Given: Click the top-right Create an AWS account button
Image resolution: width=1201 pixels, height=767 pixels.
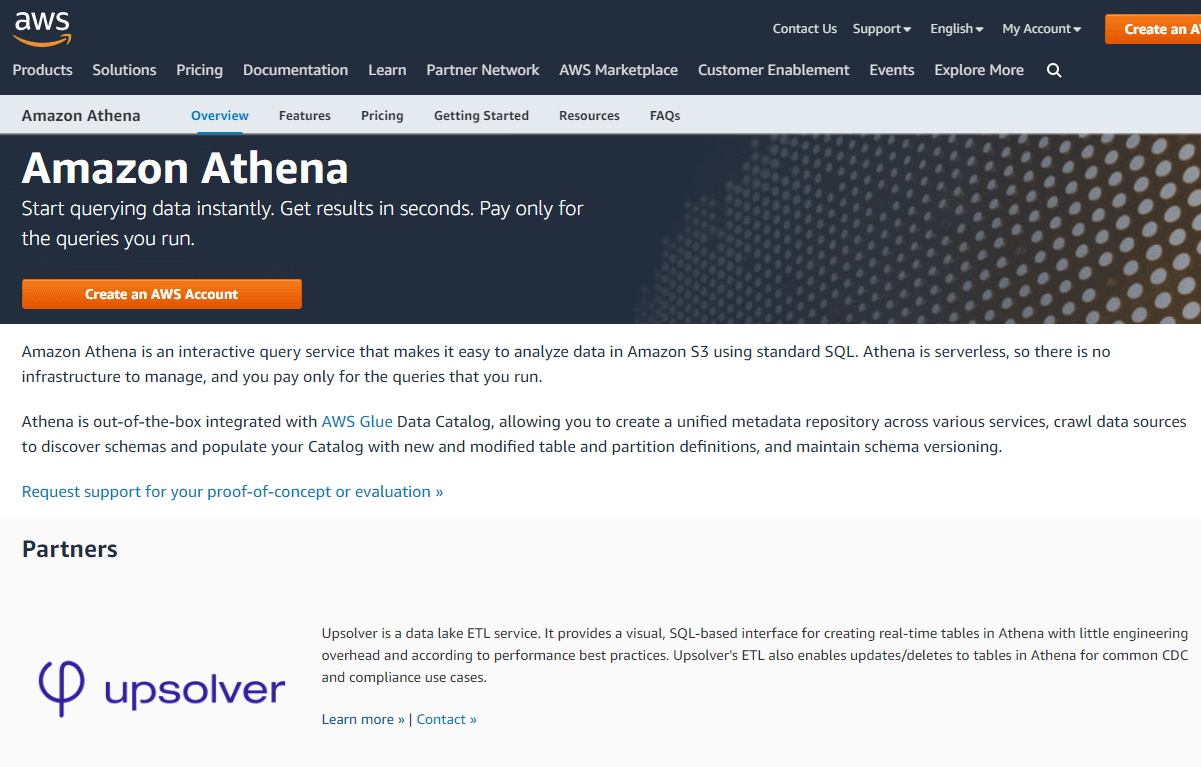Looking at the screenshot, I should [x=1153, y=29].
